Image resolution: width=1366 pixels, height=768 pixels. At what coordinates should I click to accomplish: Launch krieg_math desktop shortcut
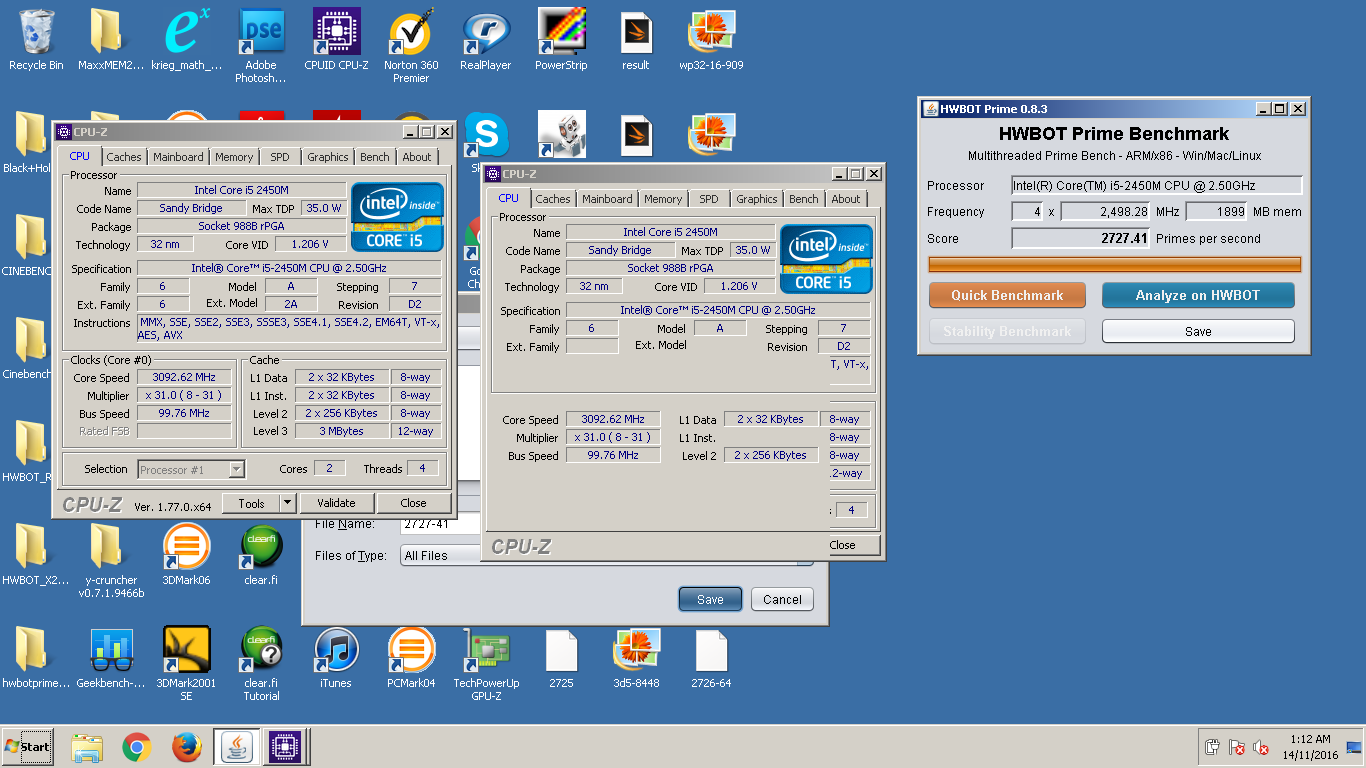pyautogui.click(x=186, y=40)
